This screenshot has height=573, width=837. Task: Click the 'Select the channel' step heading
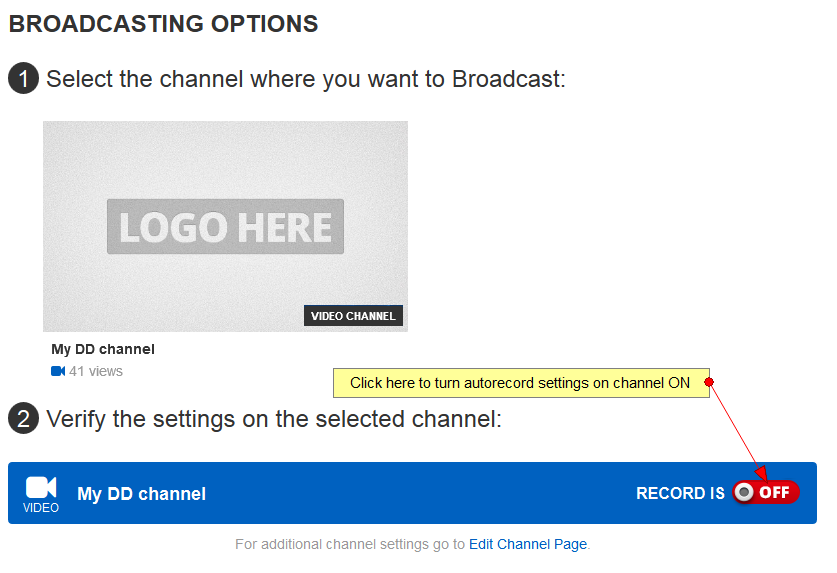coord(306,79)
